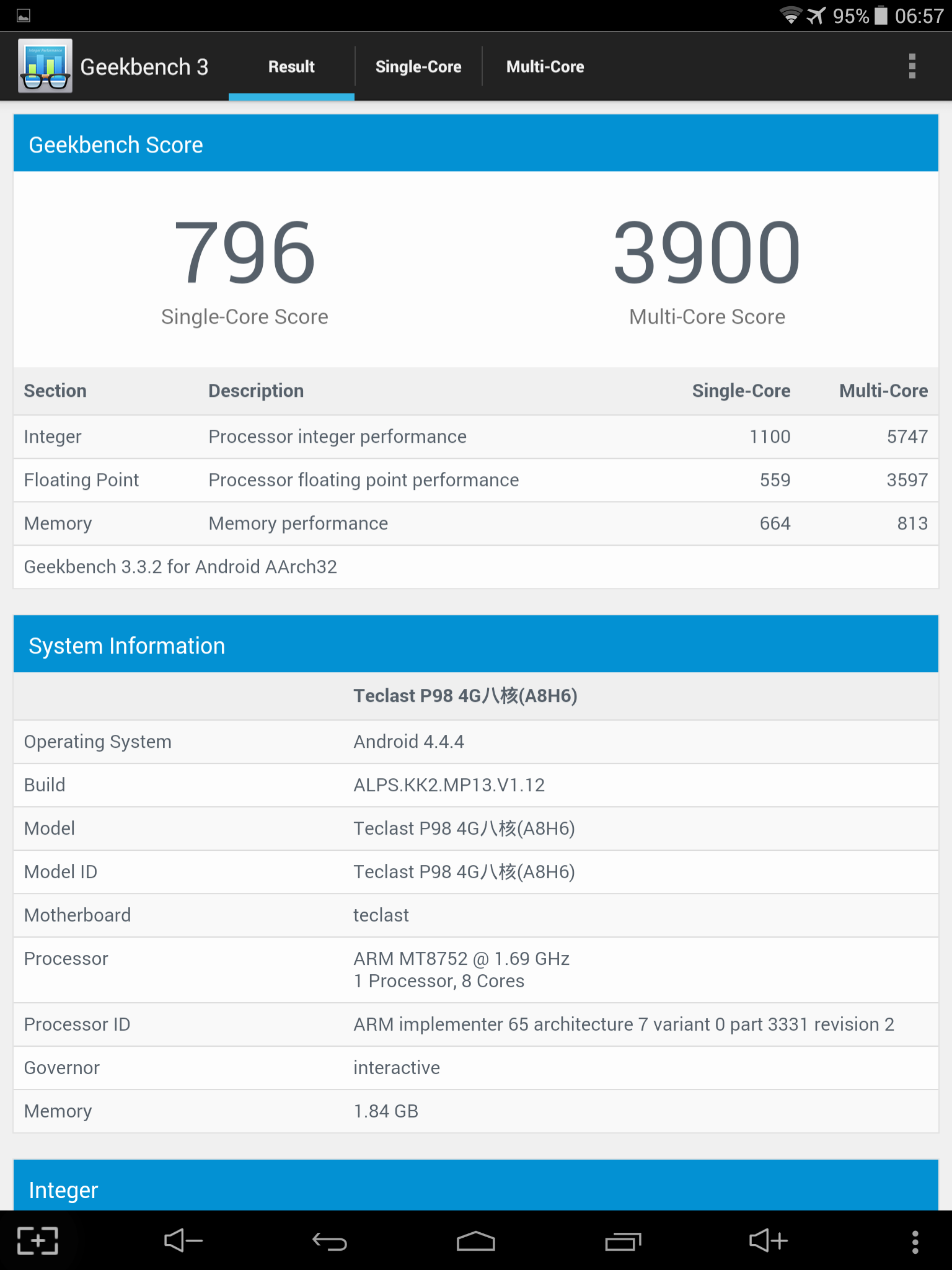
Task: Tap the Operating System value Android 4.4.4
Action: 409,742
